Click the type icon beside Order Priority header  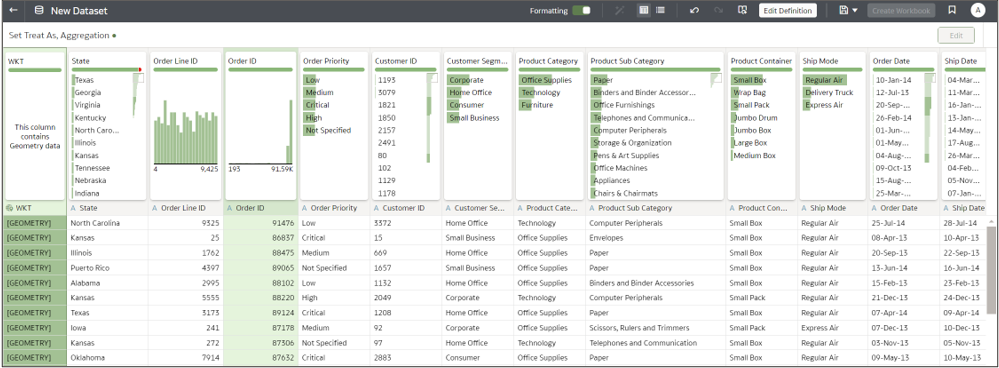(x=305, y=208)
